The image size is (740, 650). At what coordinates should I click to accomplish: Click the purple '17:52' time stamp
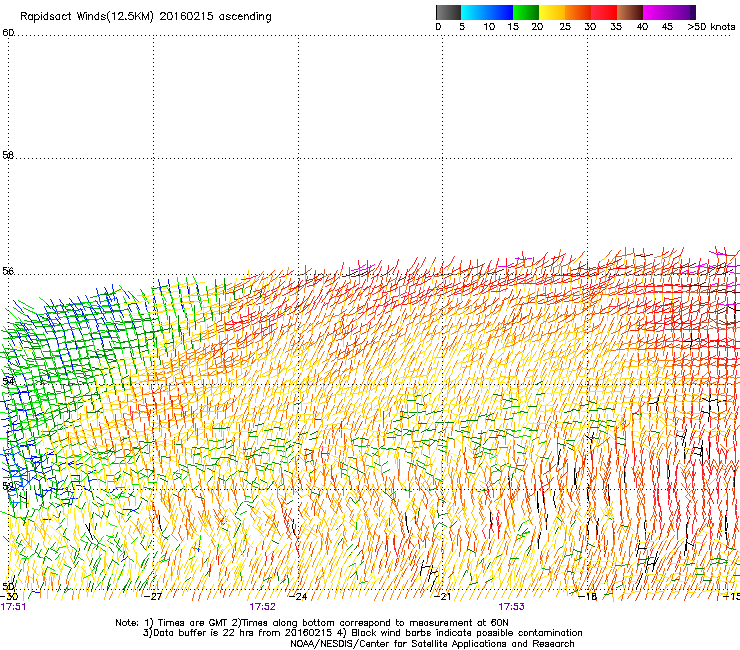[262, 607]
